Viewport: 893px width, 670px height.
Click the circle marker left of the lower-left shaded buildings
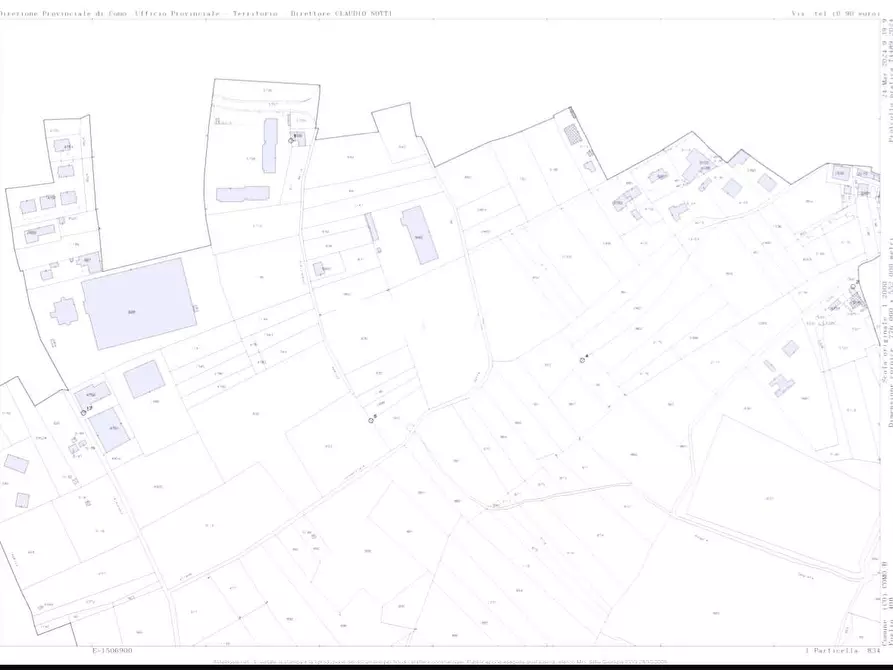pyautogui.click(x=83, y=412)
